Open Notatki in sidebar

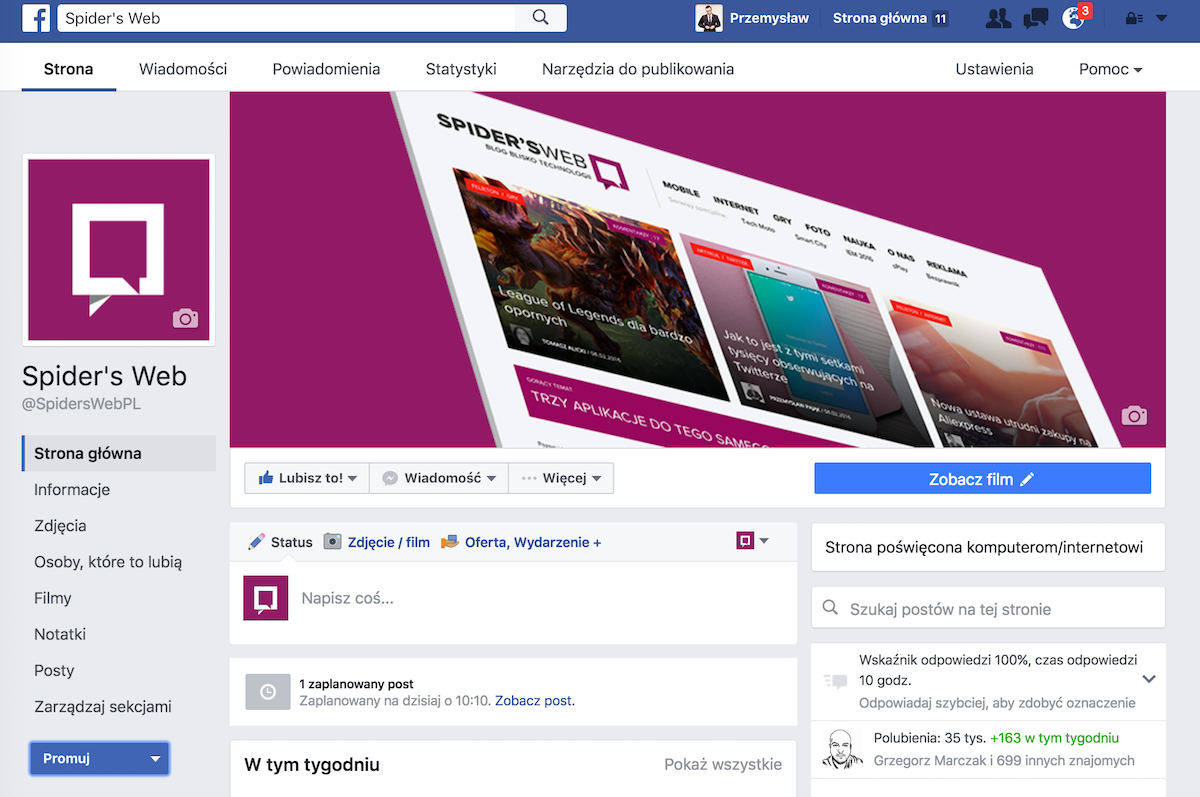(x=60, y=634)
